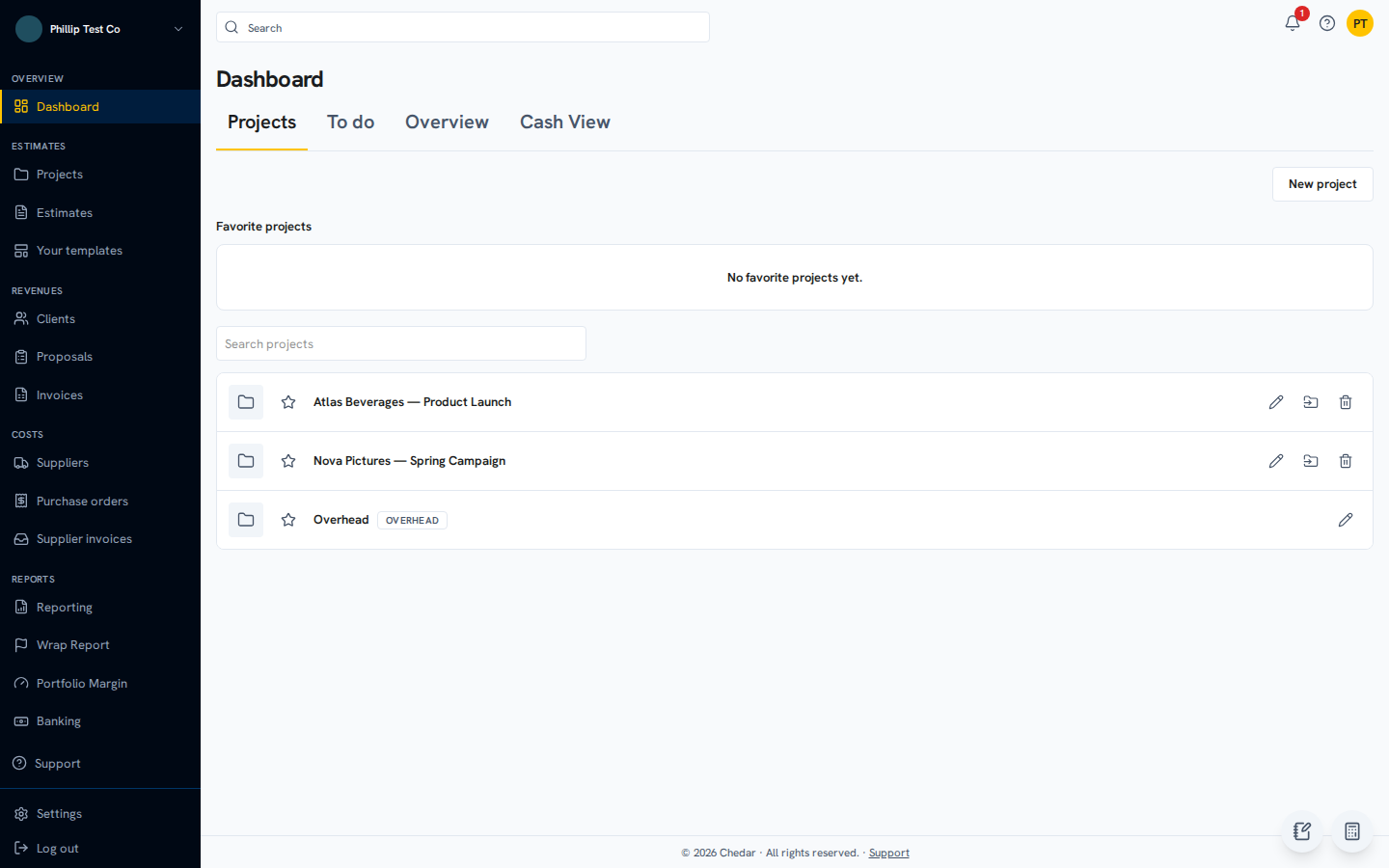
Task: View the Portfolio Margin report
Action: (x=100, y=684)
